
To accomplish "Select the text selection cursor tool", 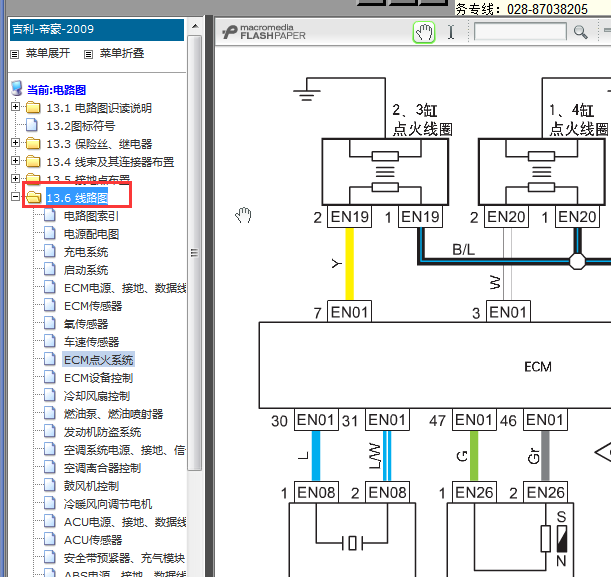I will tap(451, 32).
